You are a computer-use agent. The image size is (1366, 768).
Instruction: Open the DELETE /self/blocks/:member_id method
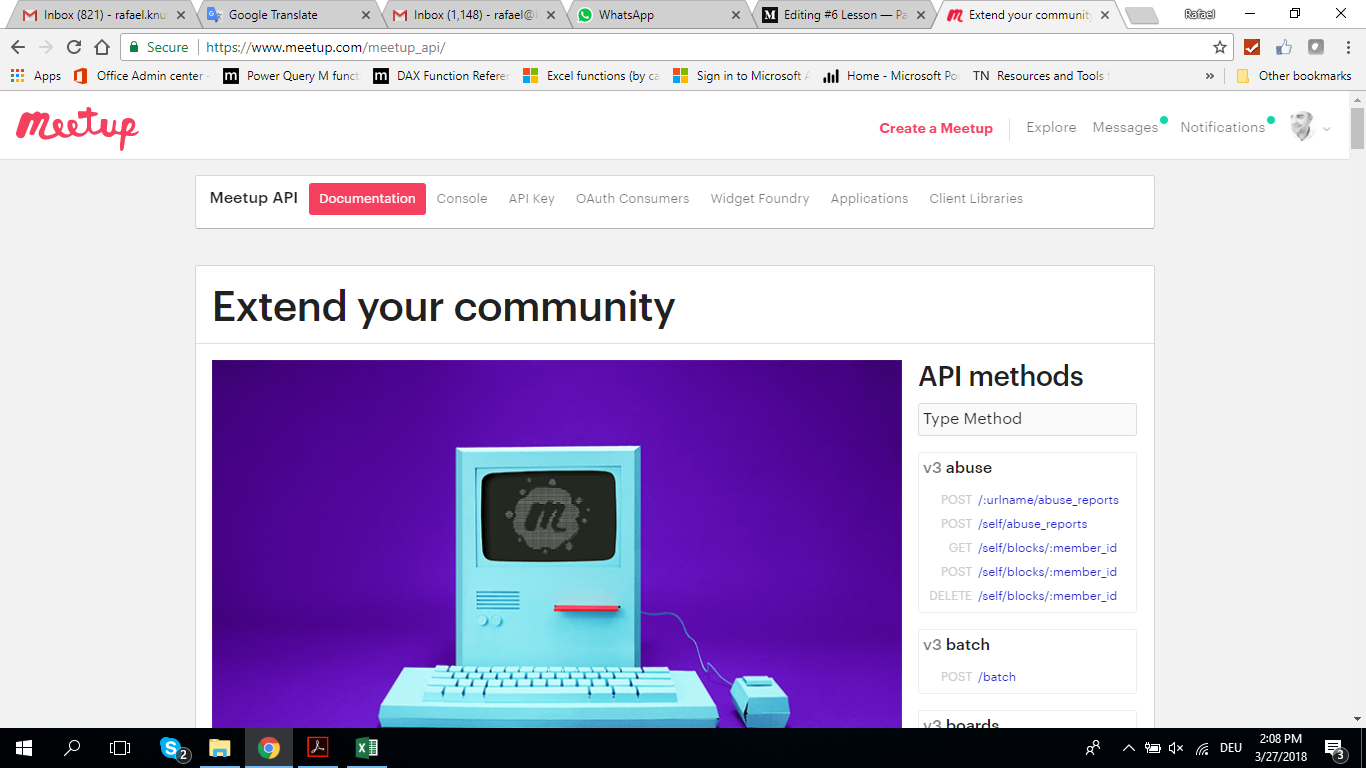1047,596
